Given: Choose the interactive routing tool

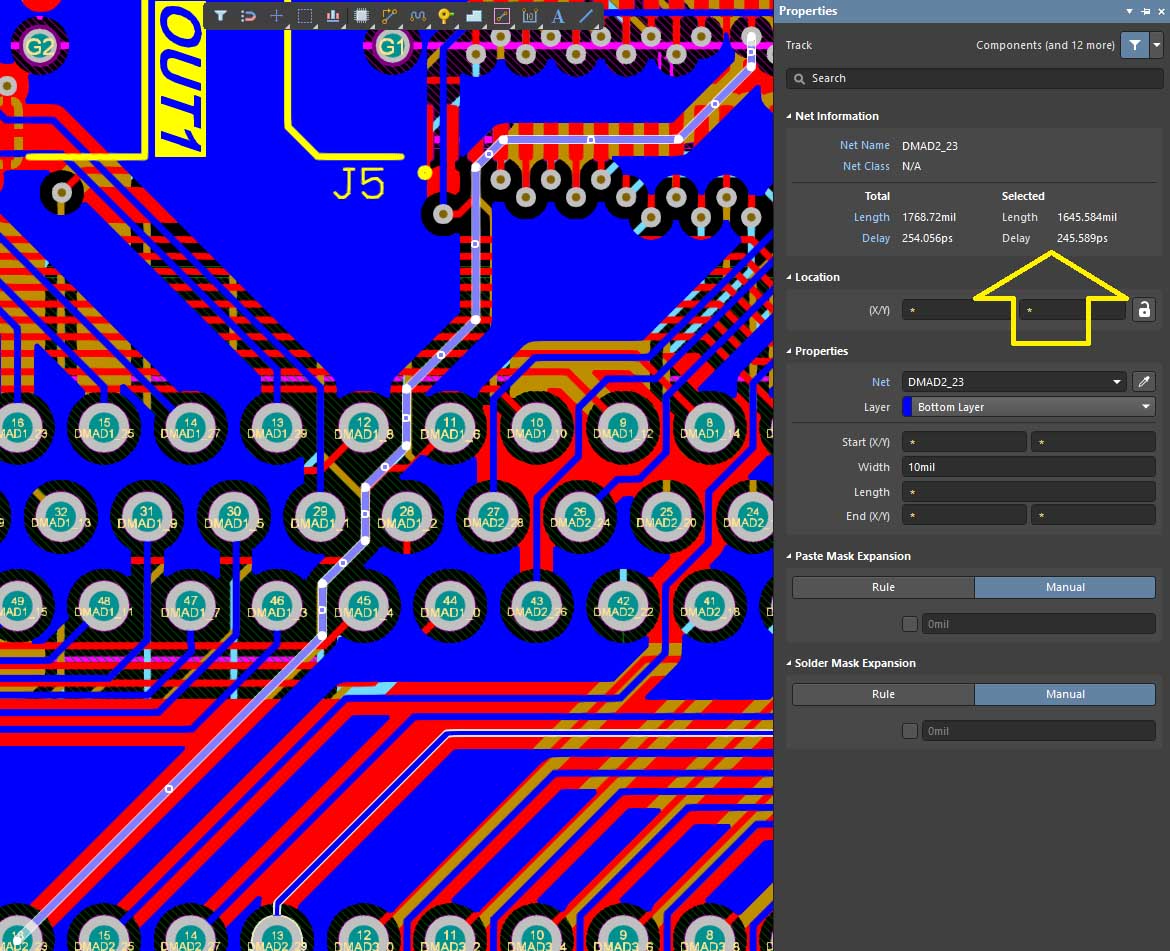Looking at the screenshot, I should point(389,16).
